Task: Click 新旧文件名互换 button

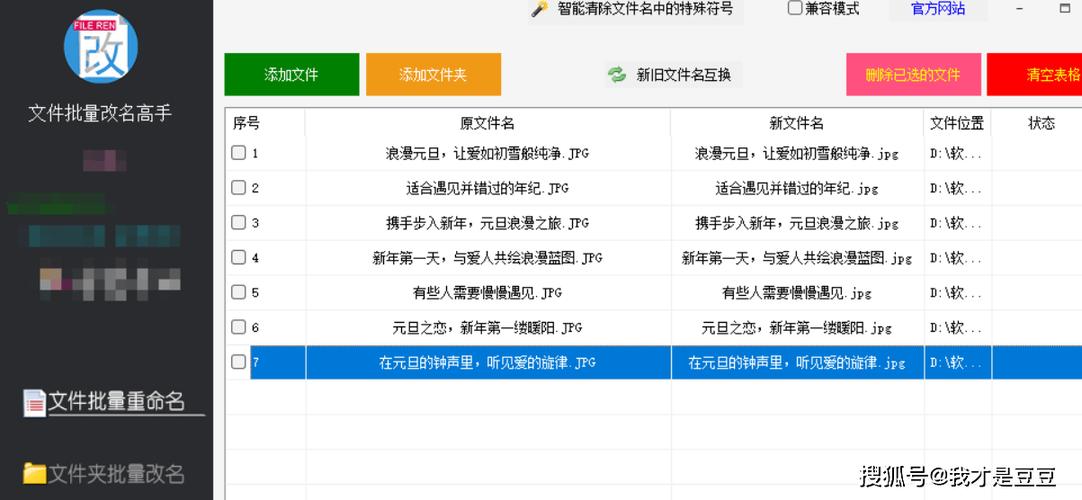Action: (x=673, y=74)
